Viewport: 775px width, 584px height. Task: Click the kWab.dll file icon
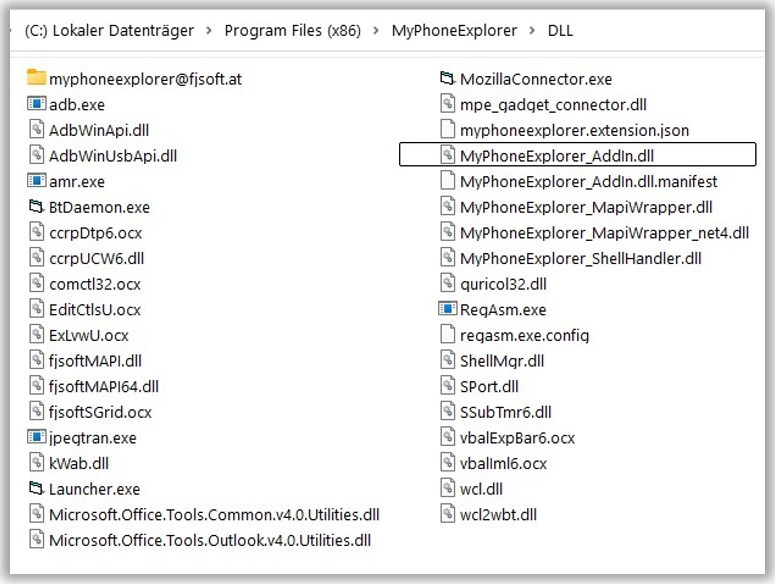tap(37, 463)
